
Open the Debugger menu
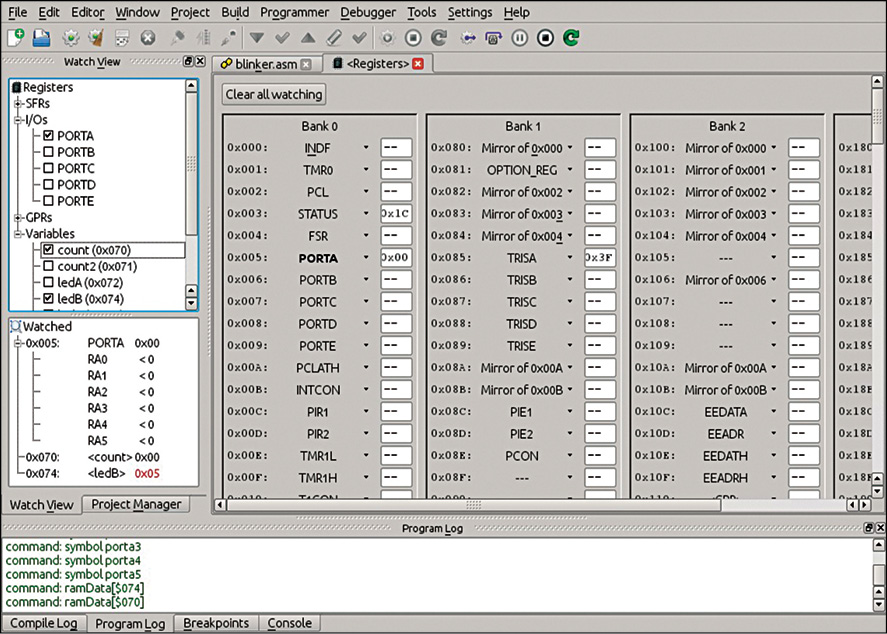[x=367, y=12]
